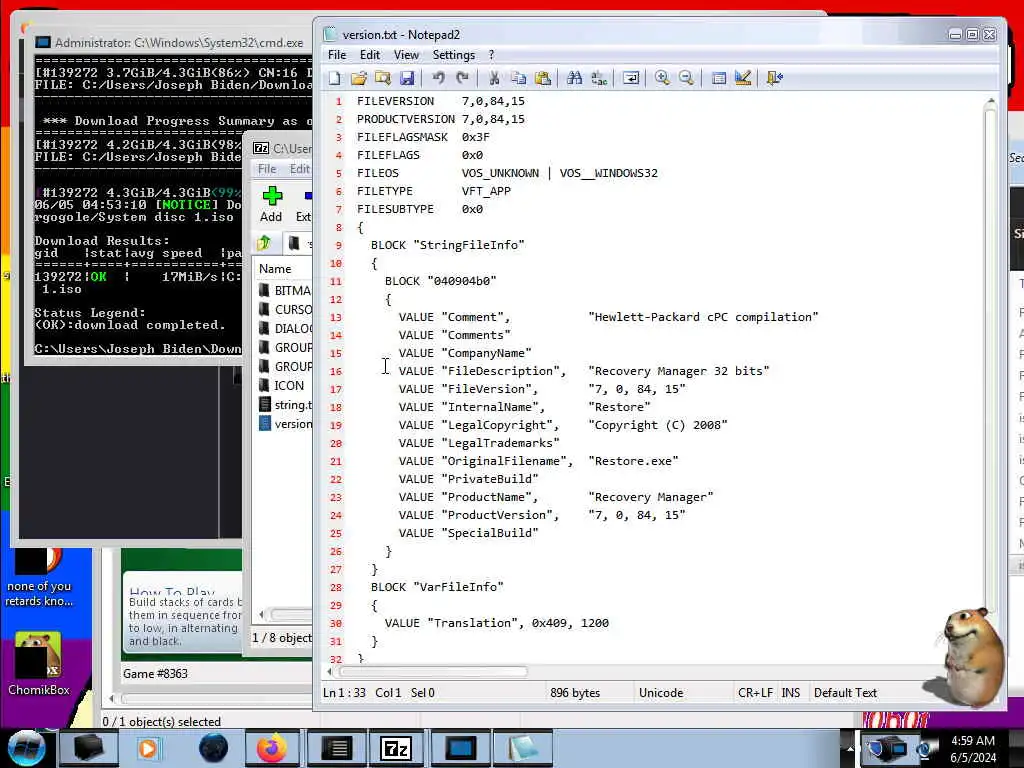Zoom in using the magnifier plus icon
The image size is (1024, 768).
(x=662, y=78)
